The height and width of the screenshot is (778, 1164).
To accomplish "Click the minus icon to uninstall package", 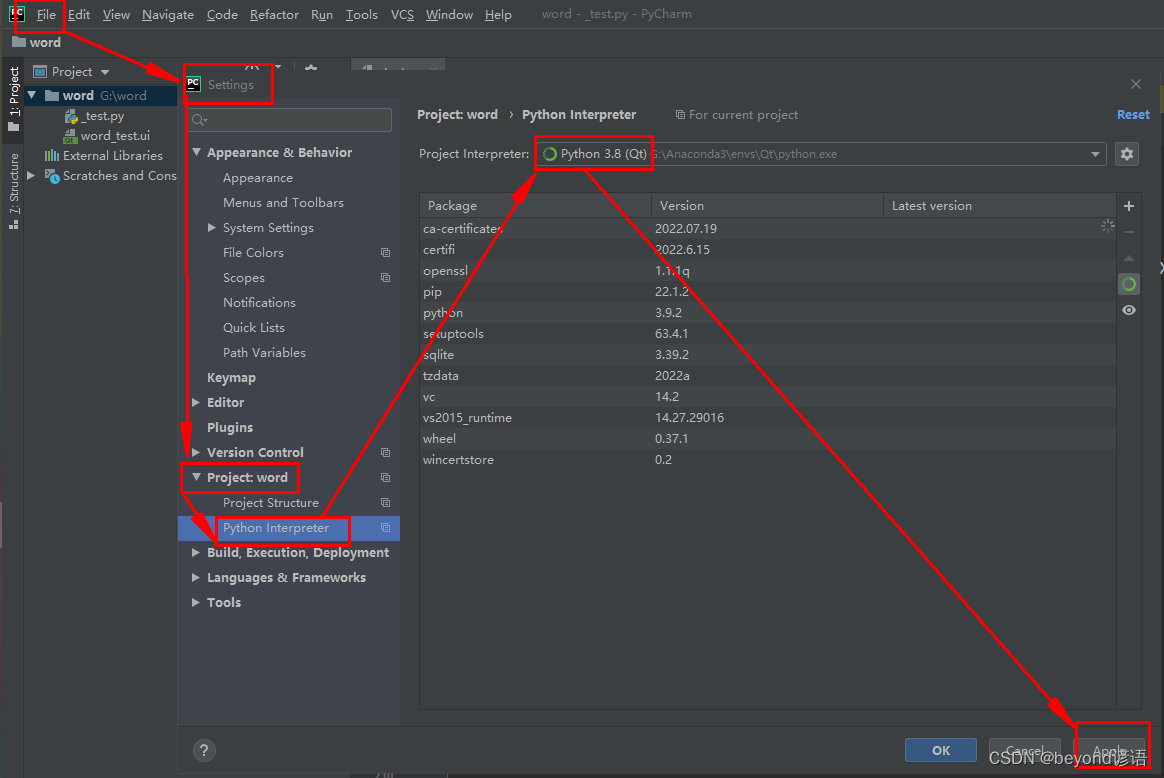I will click(1128, 232).
